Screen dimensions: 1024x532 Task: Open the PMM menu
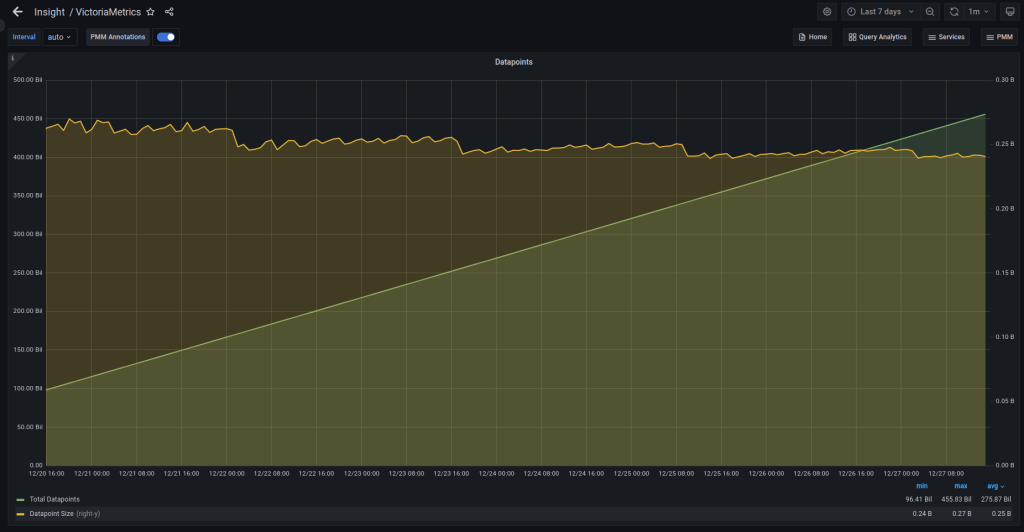coord(999,37)
